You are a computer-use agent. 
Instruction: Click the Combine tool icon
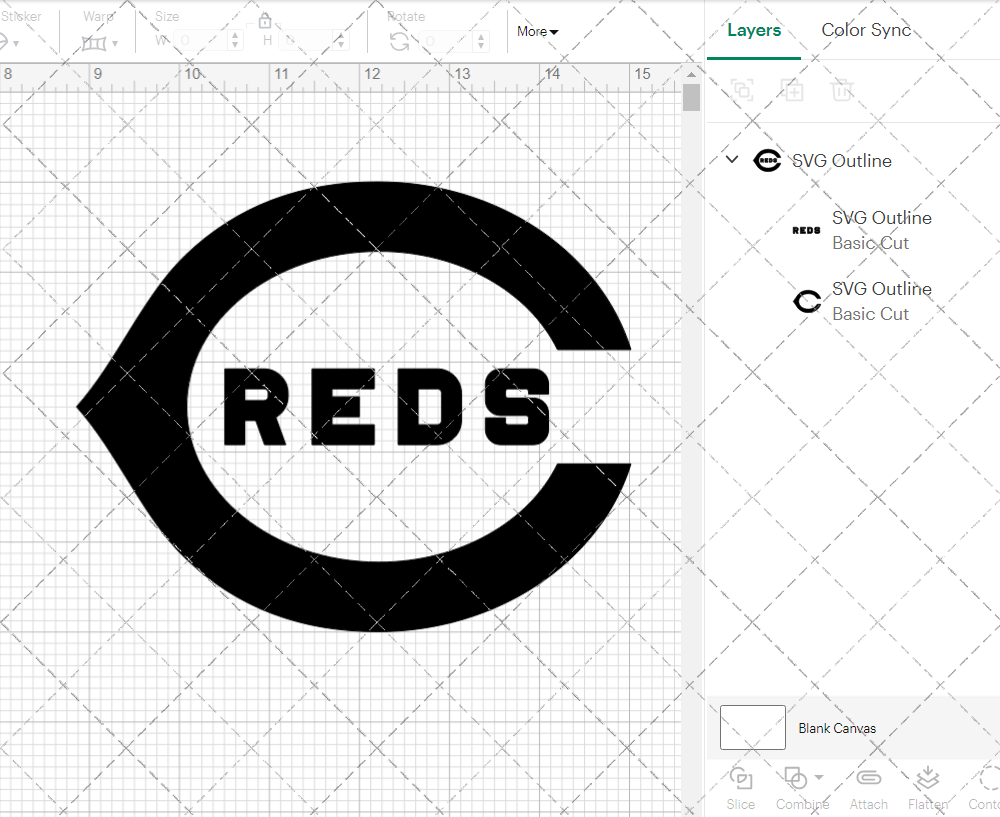(x=795, y=779)
